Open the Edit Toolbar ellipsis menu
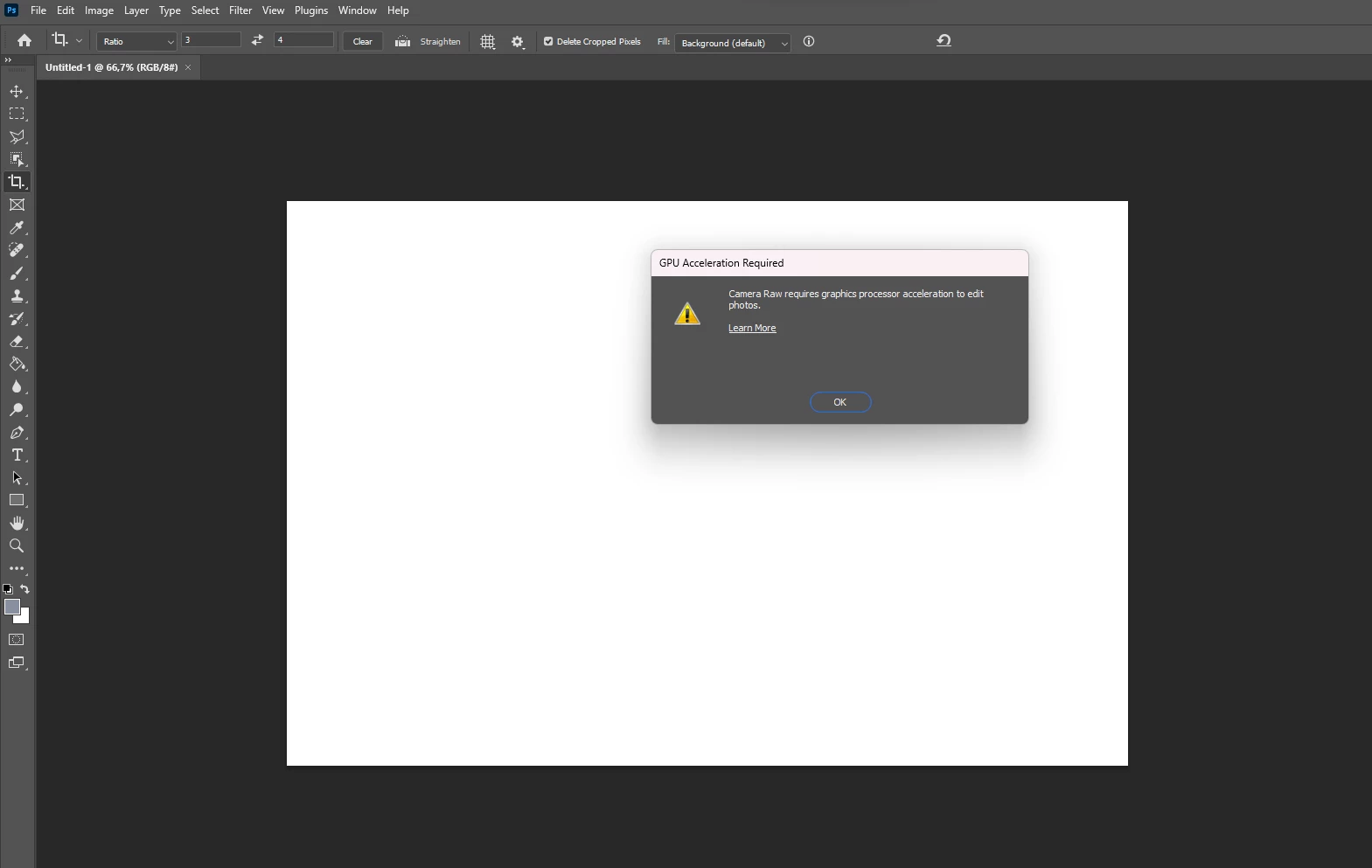 [x=17, y=569]
